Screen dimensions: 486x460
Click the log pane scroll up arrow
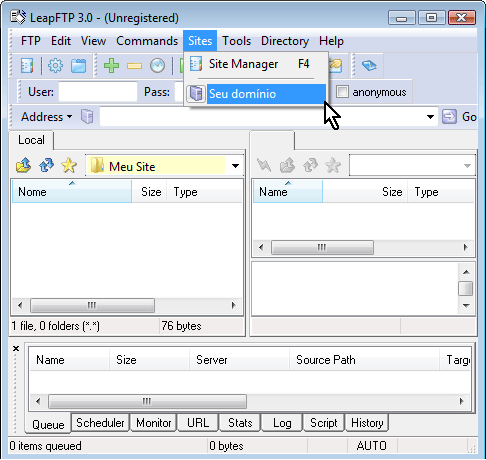pos(466,272)
